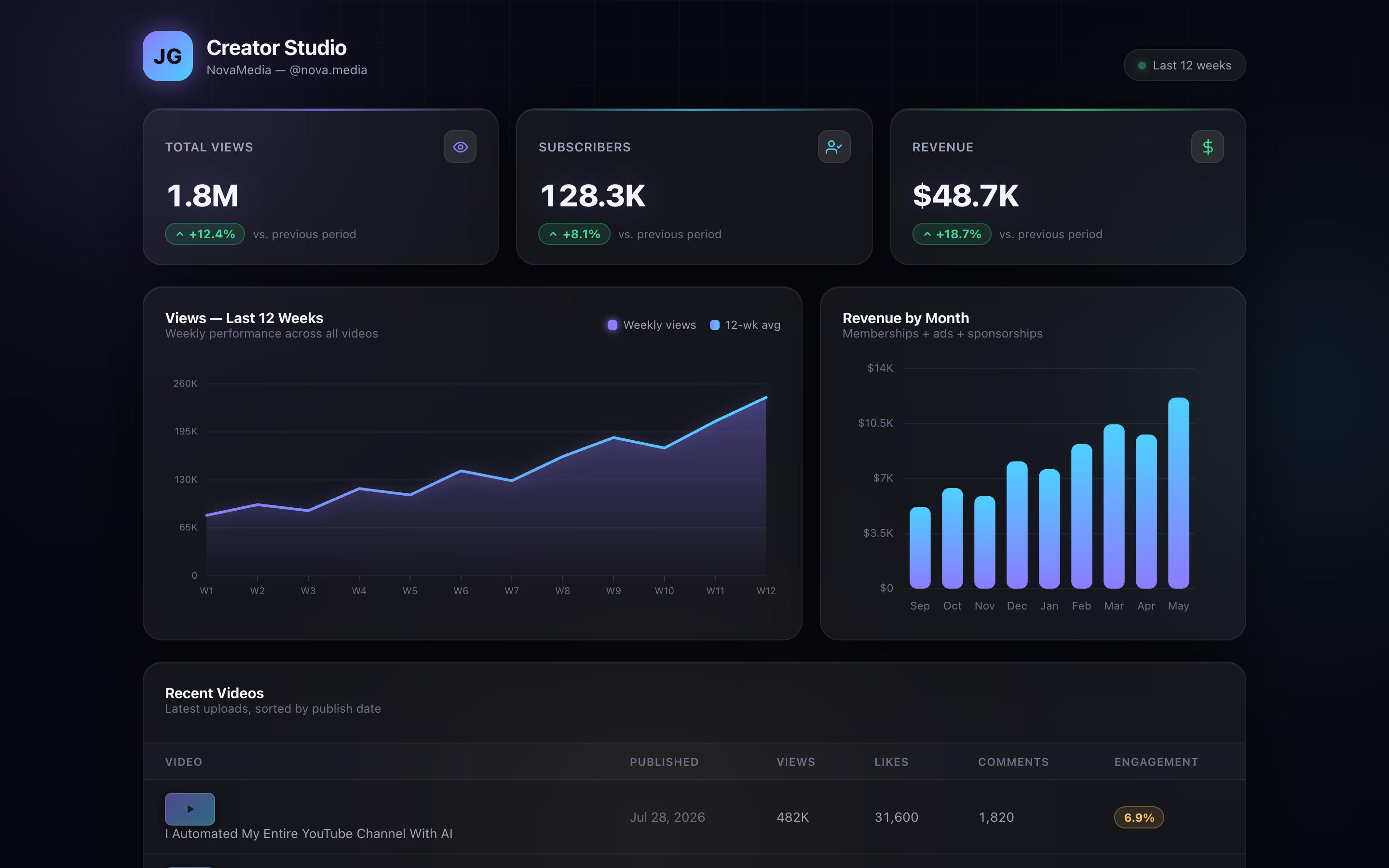This screenshot has width=1389, height=868.
Task: Click the video thumbnail play icon
Action: click(x=190, y=809)
